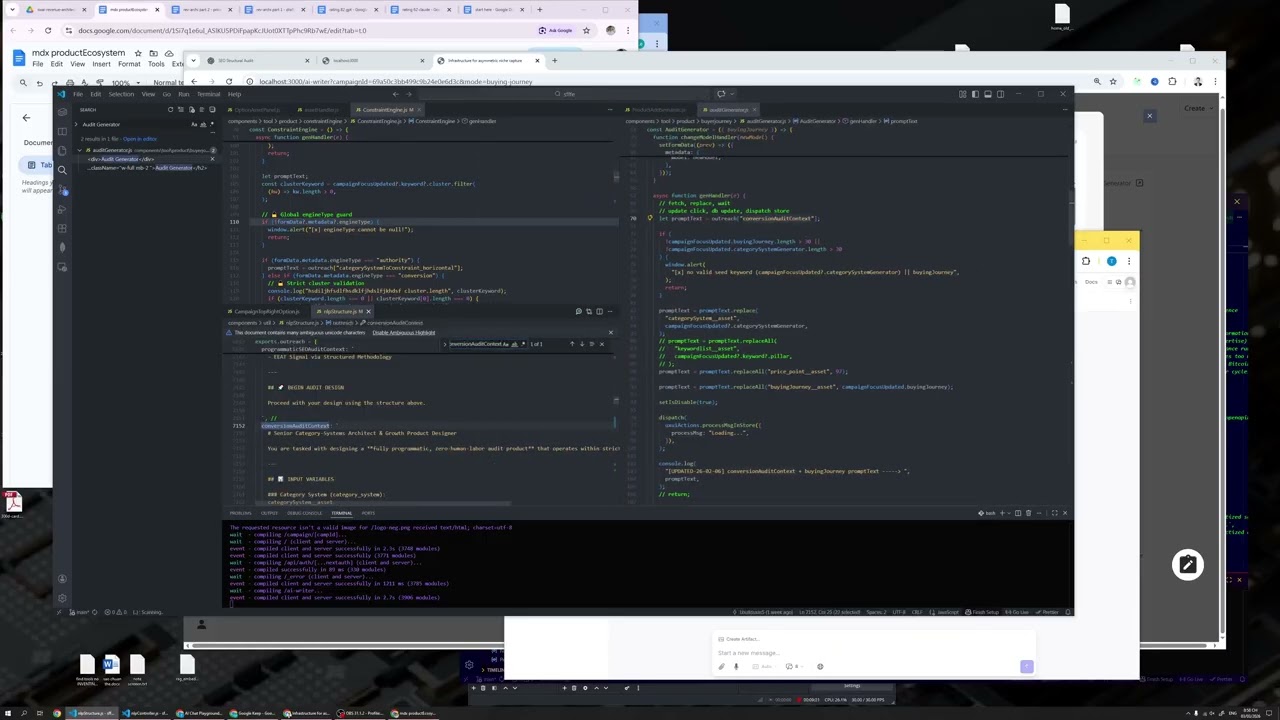Click the Open in editor link
The height and width of the screenshot is (720, 1280).
[x=139, y=139]
